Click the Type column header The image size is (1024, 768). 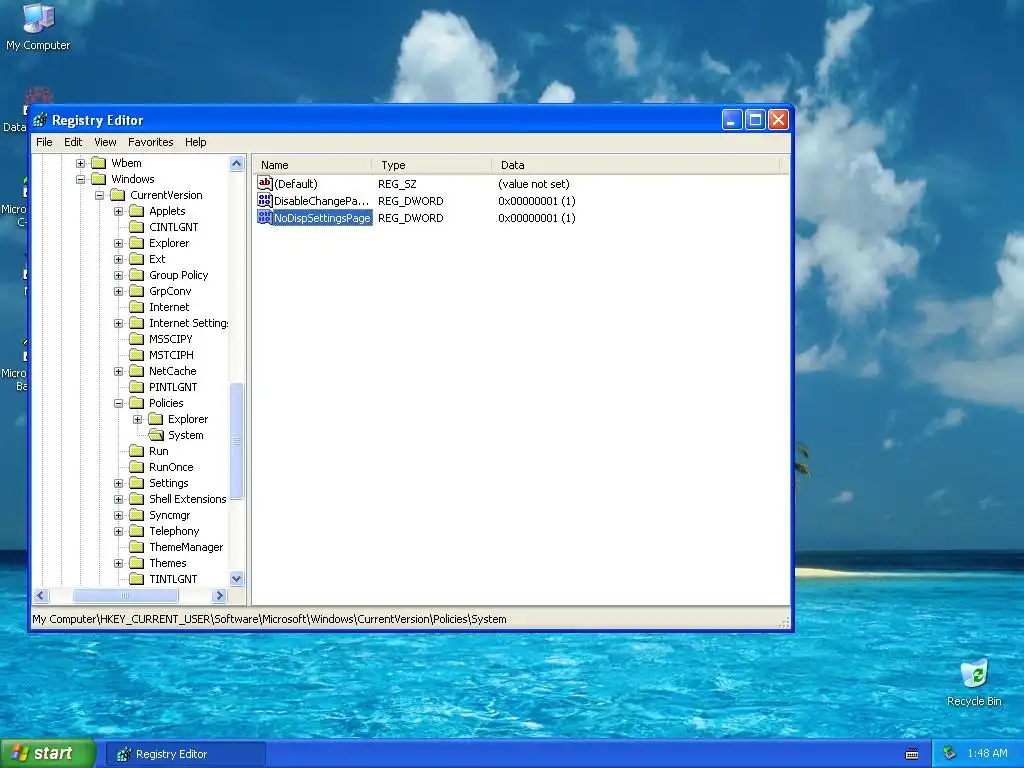[432, 165]
